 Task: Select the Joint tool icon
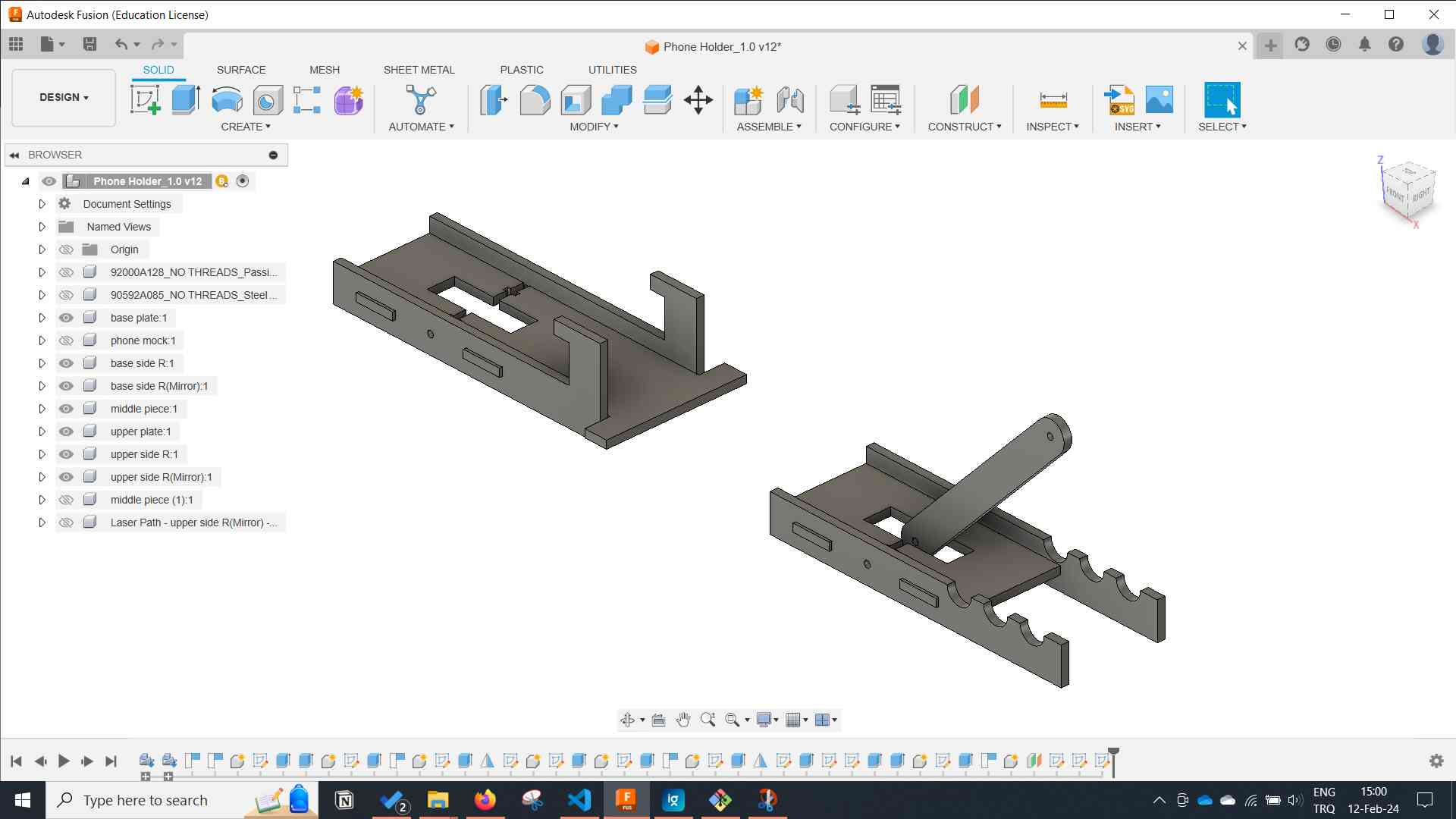(790, 100)
